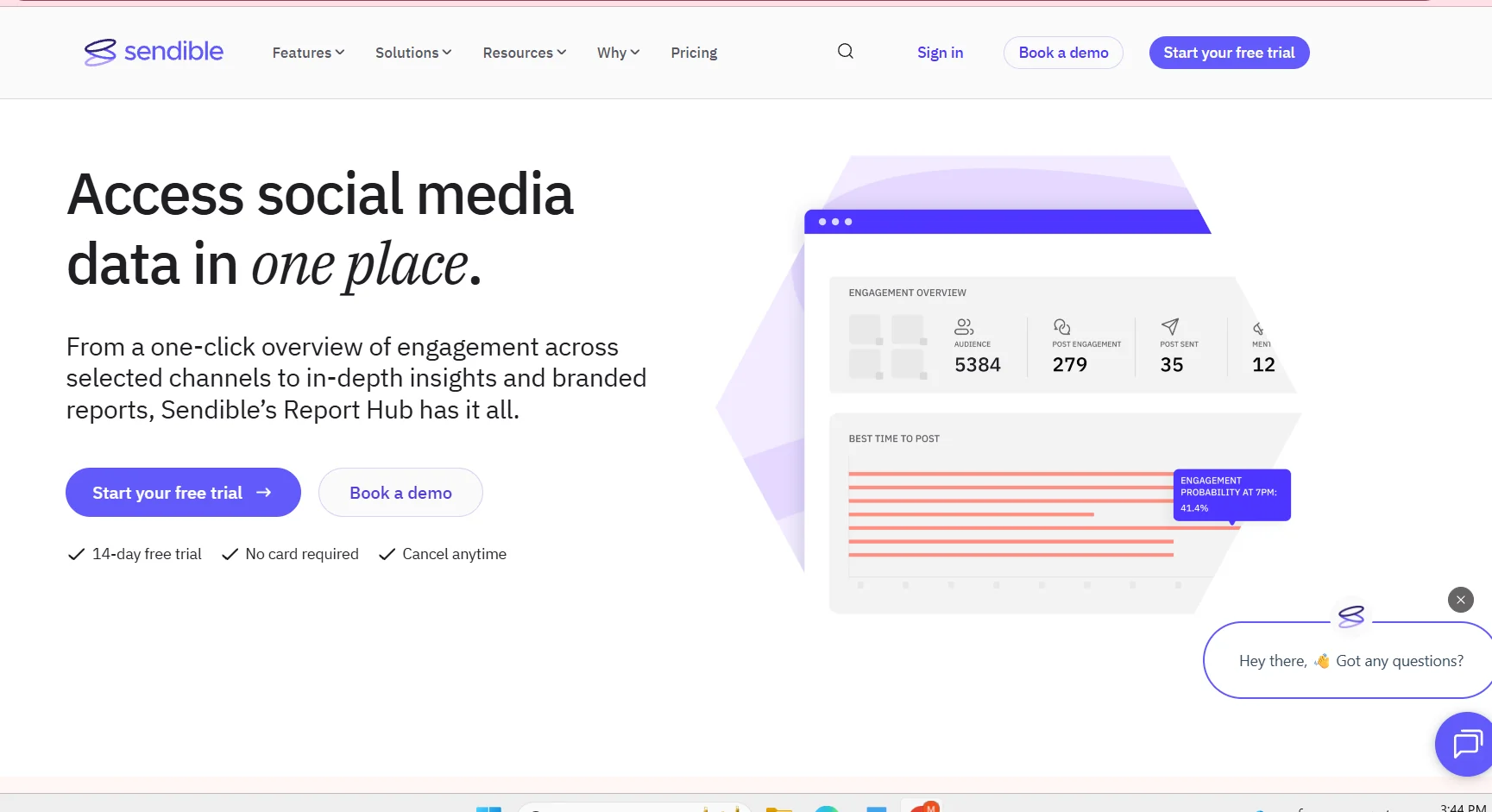The height and width of the screenshot is (812, 1492).
Task: Expand the Solutions dropdown
Action: [412, 53]
